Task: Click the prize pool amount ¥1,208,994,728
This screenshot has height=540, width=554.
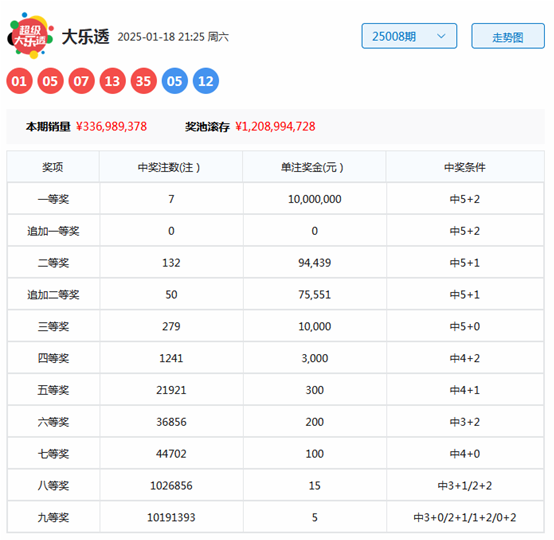Action: point(276,127)
